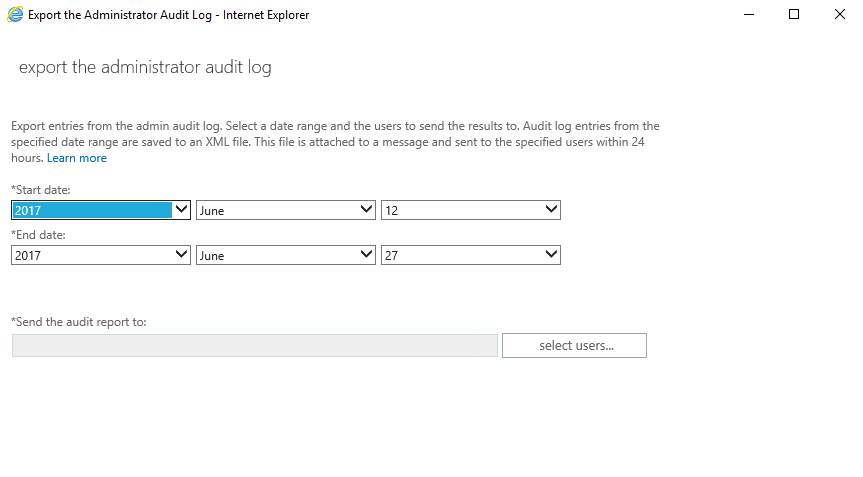Click the *End date: label
Viewport: 863px width, 477px height.
[39, 235]
